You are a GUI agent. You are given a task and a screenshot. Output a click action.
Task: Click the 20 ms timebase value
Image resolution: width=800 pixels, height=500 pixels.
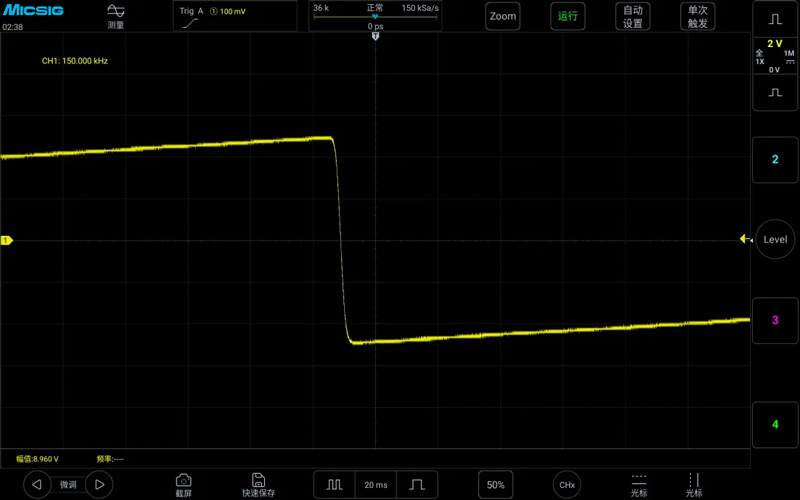pyautogui.click(x=376, y=485)
